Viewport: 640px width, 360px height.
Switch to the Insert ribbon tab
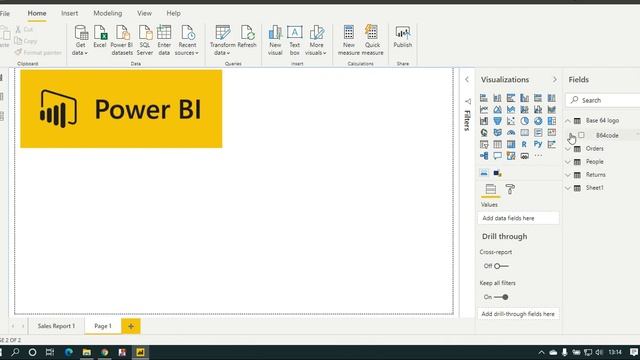click(69, 13)
